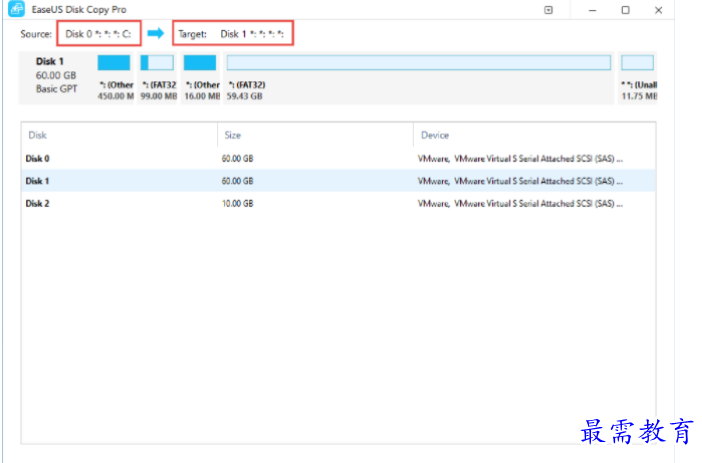Select the Target Disk 1 field
Image resolution: width=702 pixels, height=463 pixels.
tap(233, 34)
